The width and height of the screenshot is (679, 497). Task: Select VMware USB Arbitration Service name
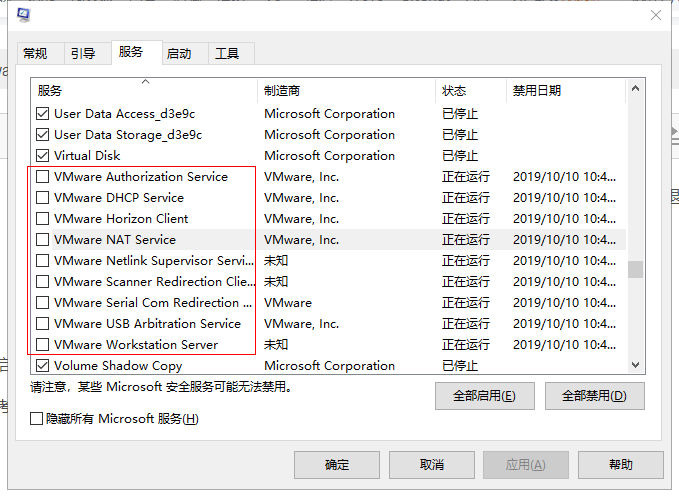[x=147, y=323]
